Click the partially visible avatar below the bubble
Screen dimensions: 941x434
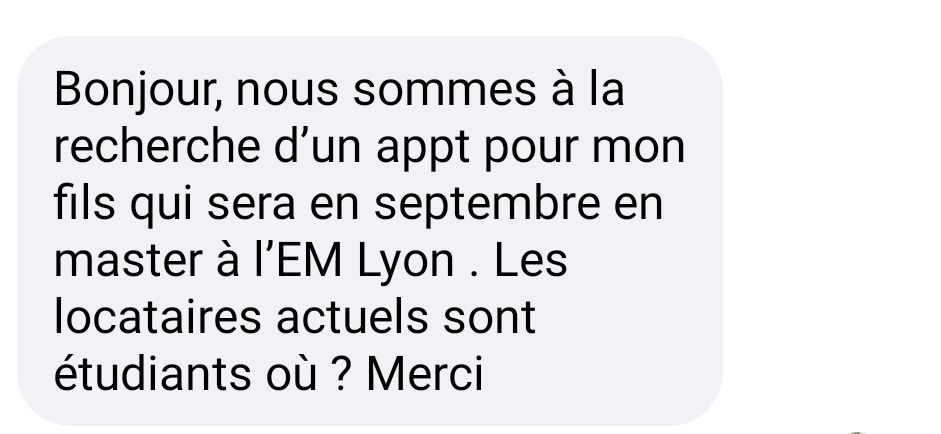856,432
